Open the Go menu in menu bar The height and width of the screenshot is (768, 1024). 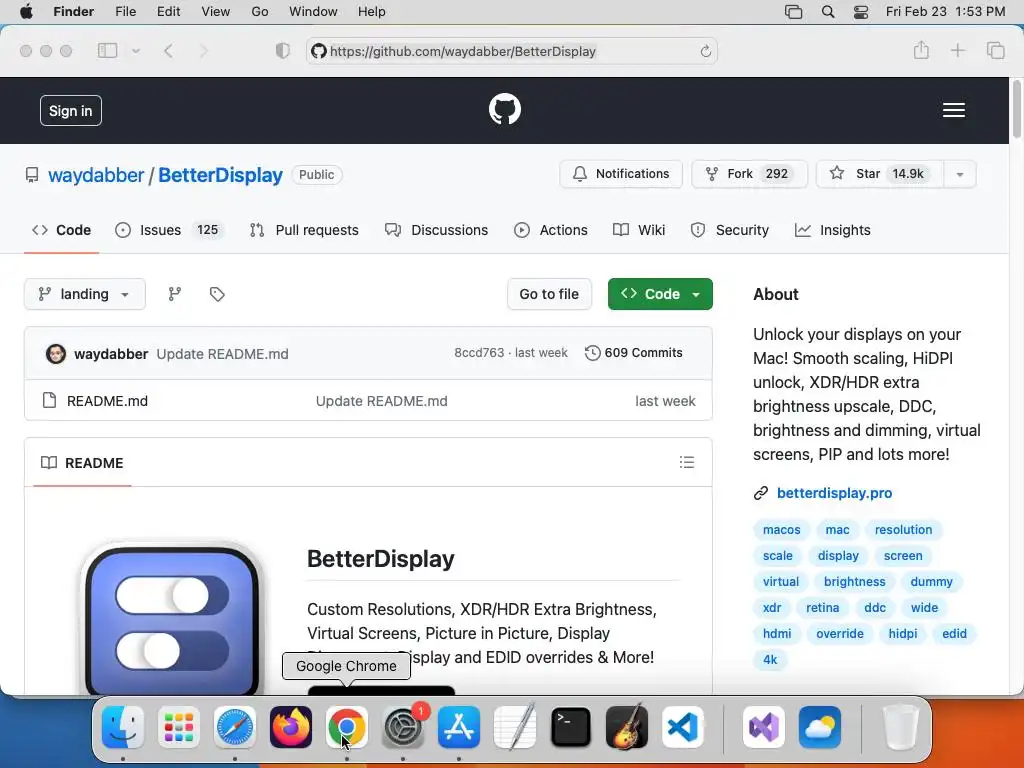[x=260, y=12]
